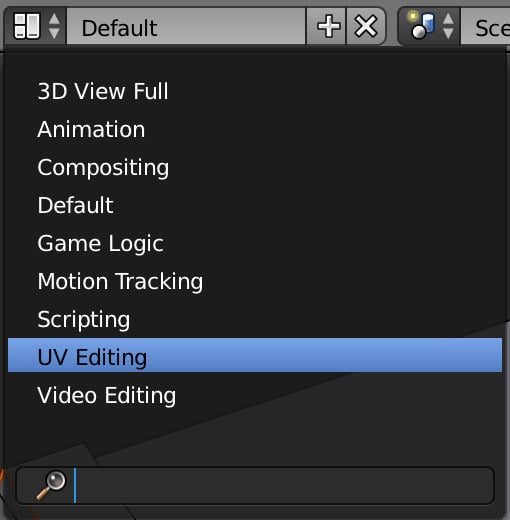The height and width of the screenshot is (520, 510).
Task: Click the Scene name field
Action: [486, 27]
